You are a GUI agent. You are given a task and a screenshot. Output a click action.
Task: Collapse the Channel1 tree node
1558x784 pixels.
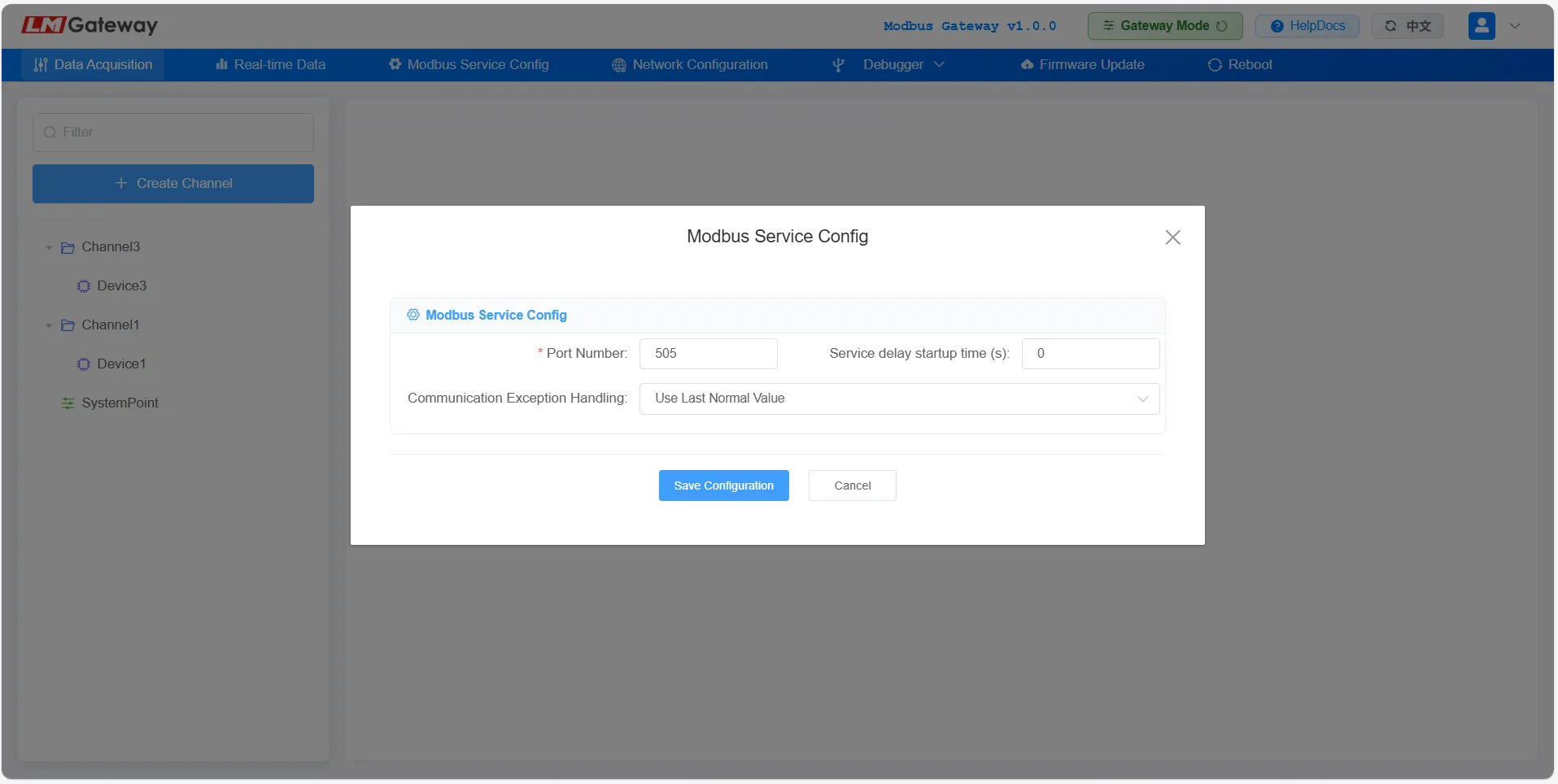pyautogui.click(x=49, y=325)
